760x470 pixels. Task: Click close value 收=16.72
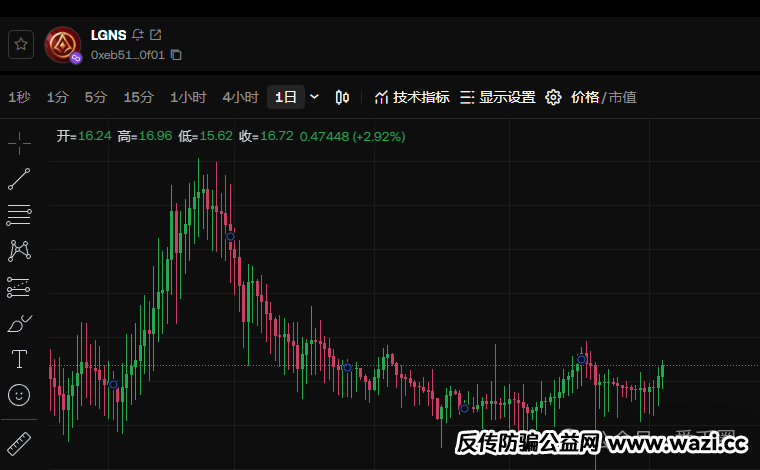pos(266,136)
